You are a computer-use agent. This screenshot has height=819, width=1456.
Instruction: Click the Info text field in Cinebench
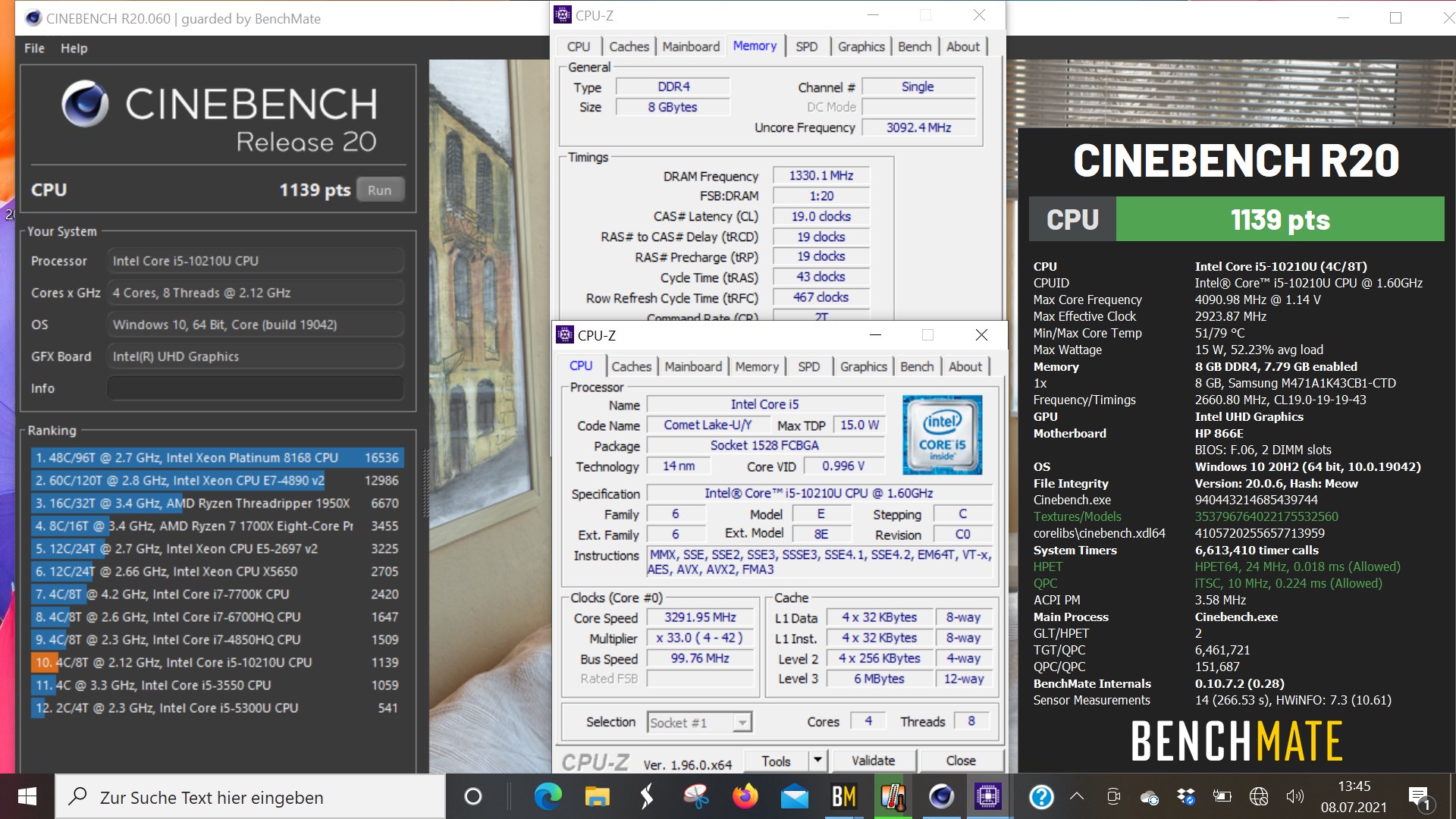[x=256, y=388]
